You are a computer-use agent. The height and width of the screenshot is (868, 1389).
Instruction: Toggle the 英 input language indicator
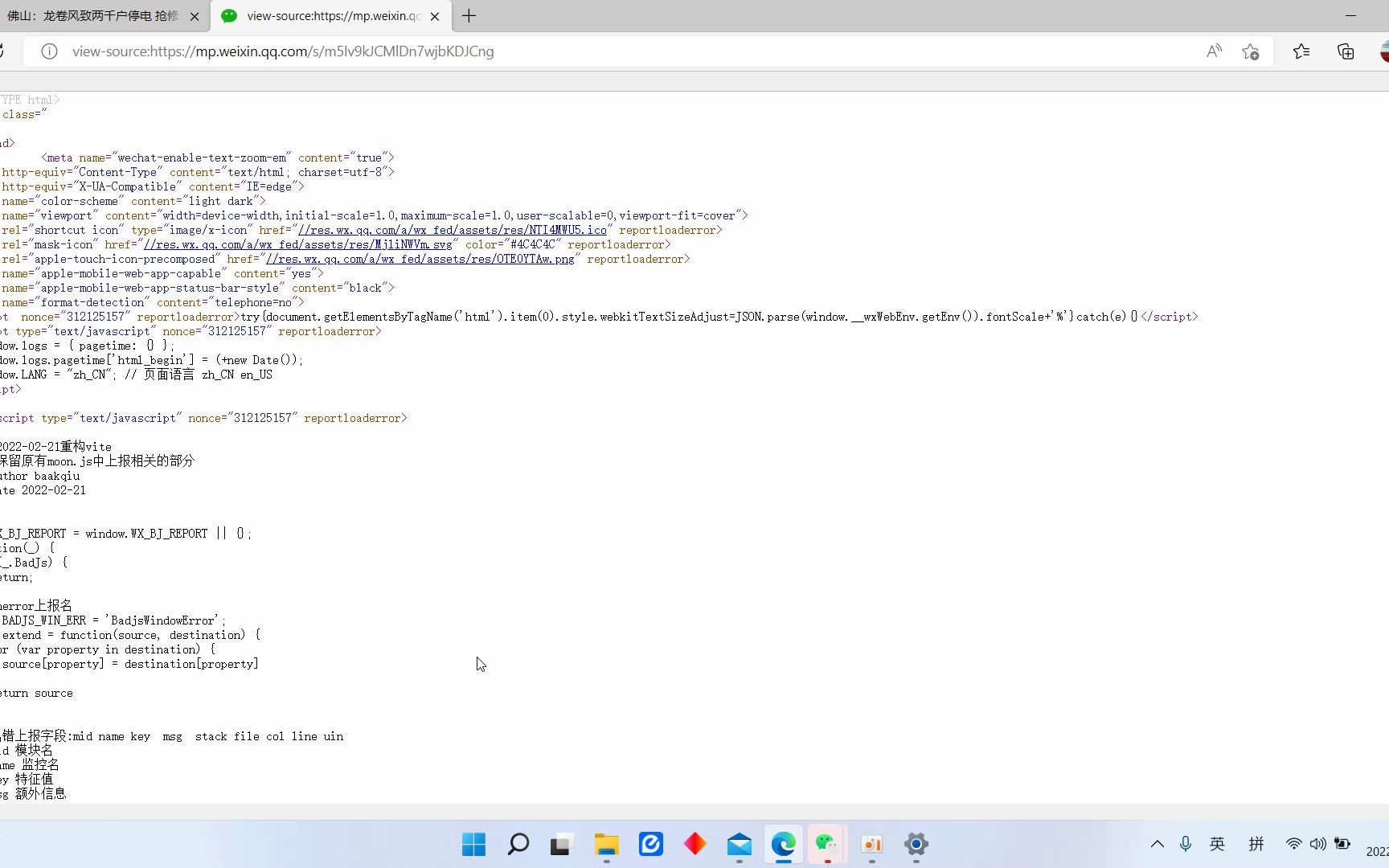1217,844
